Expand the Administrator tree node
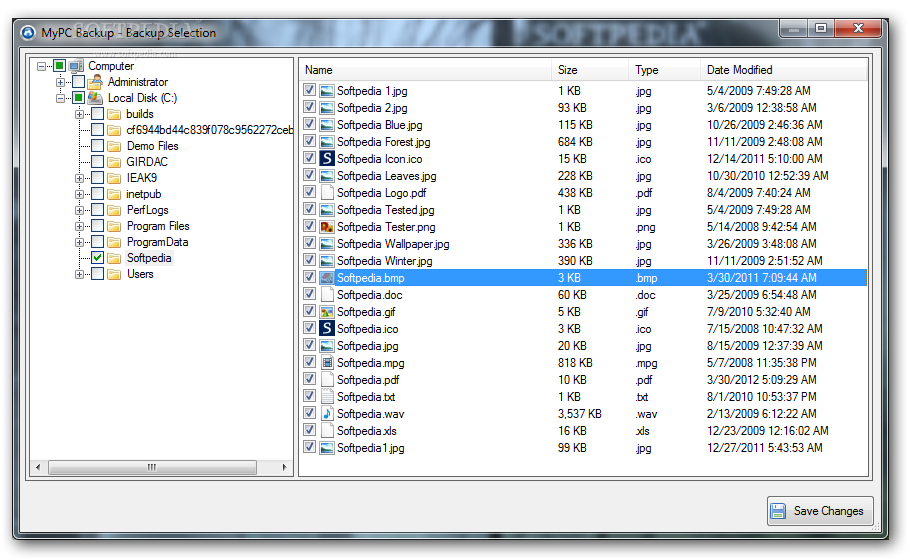Screen dimensions: 909x560 point(60,82)
